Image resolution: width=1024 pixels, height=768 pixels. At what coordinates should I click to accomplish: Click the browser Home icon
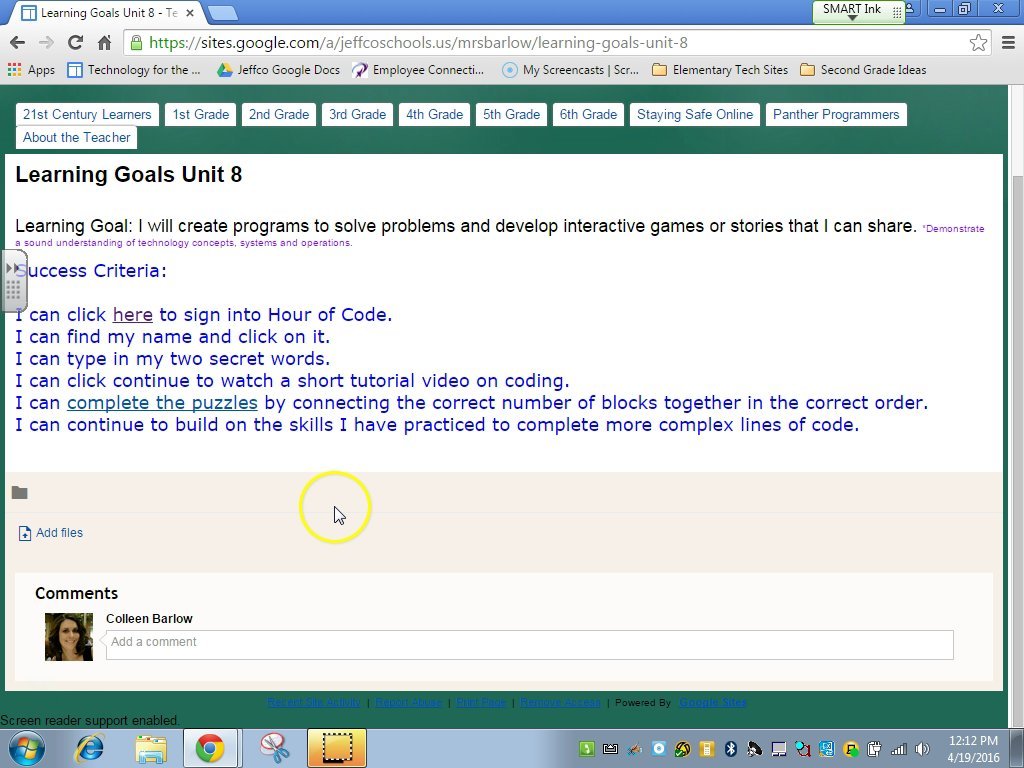[x=104, y=43]
